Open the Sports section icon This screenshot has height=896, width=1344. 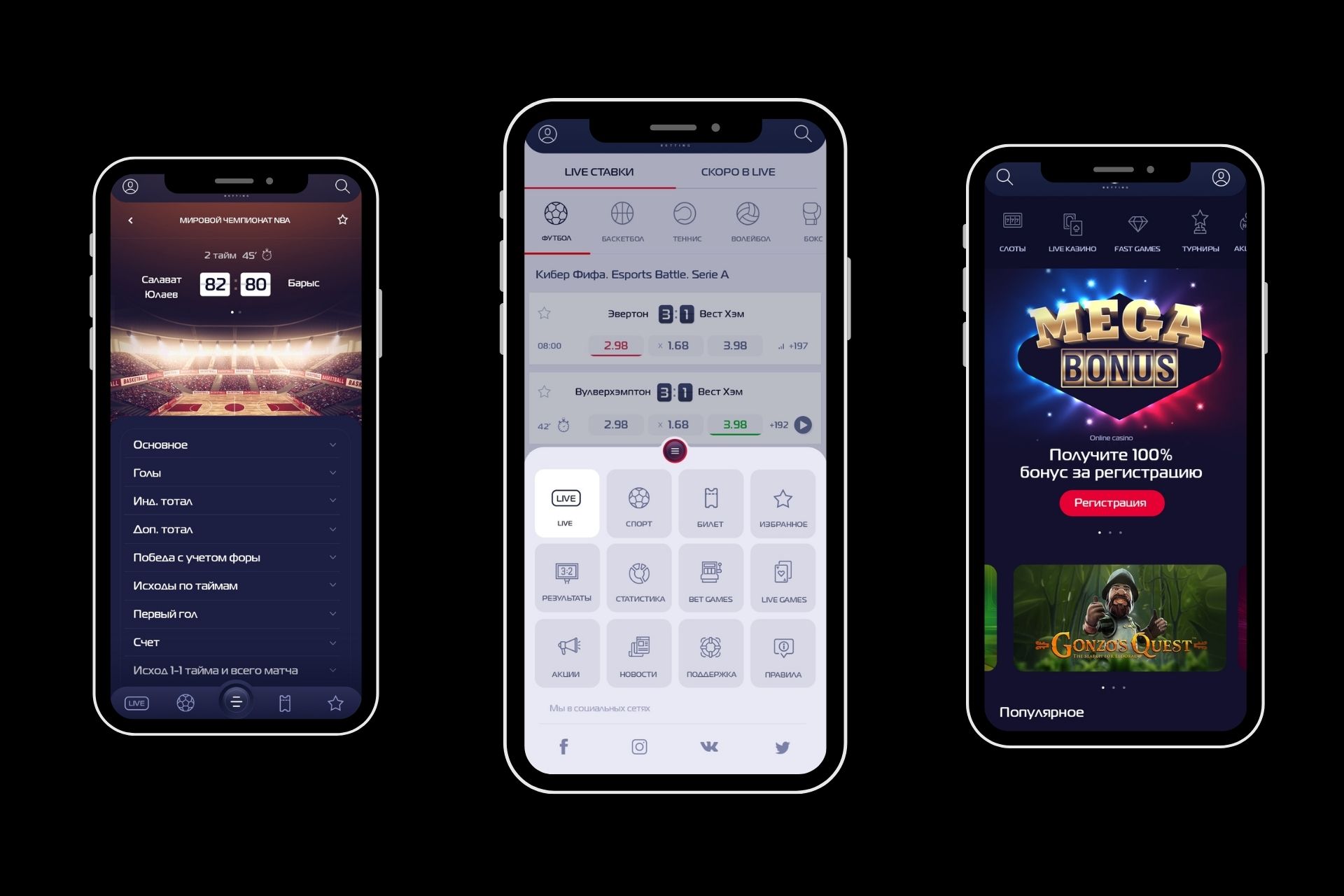pos(639,503)
